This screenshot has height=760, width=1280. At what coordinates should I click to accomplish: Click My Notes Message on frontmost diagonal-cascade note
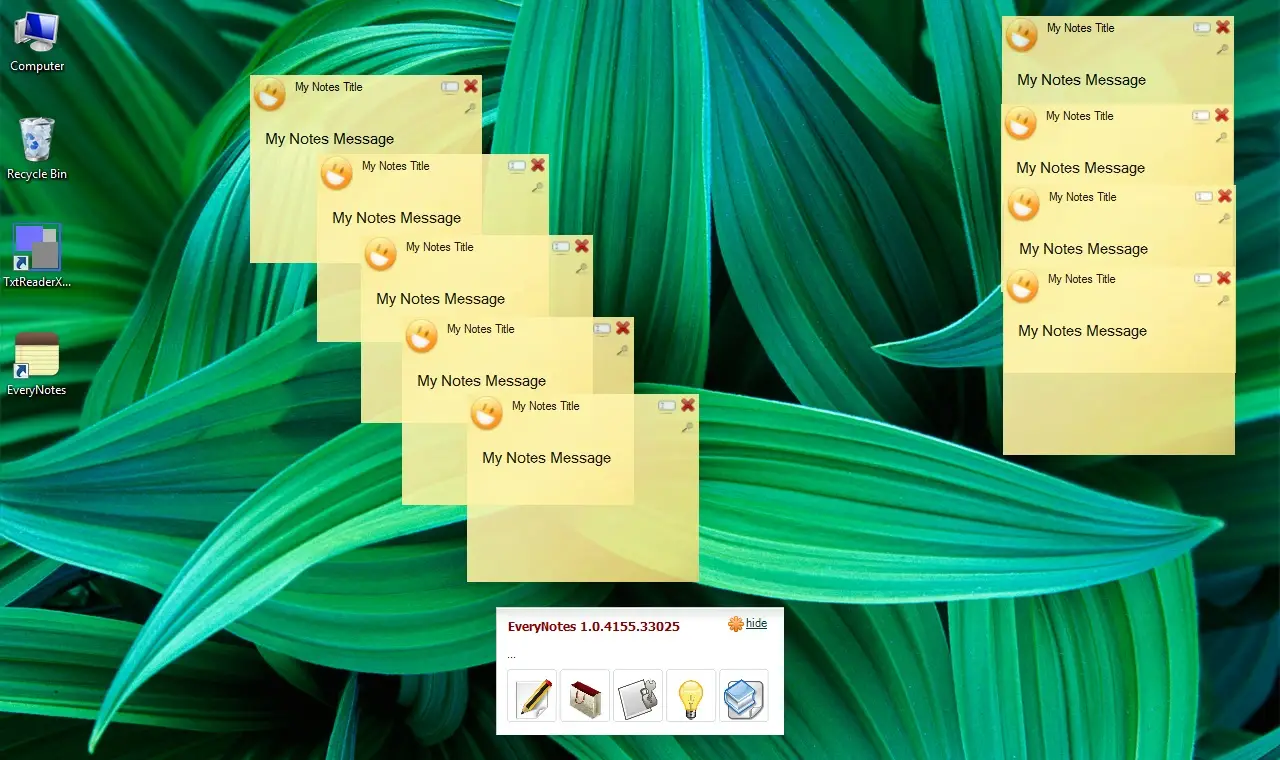pos(547,458)
